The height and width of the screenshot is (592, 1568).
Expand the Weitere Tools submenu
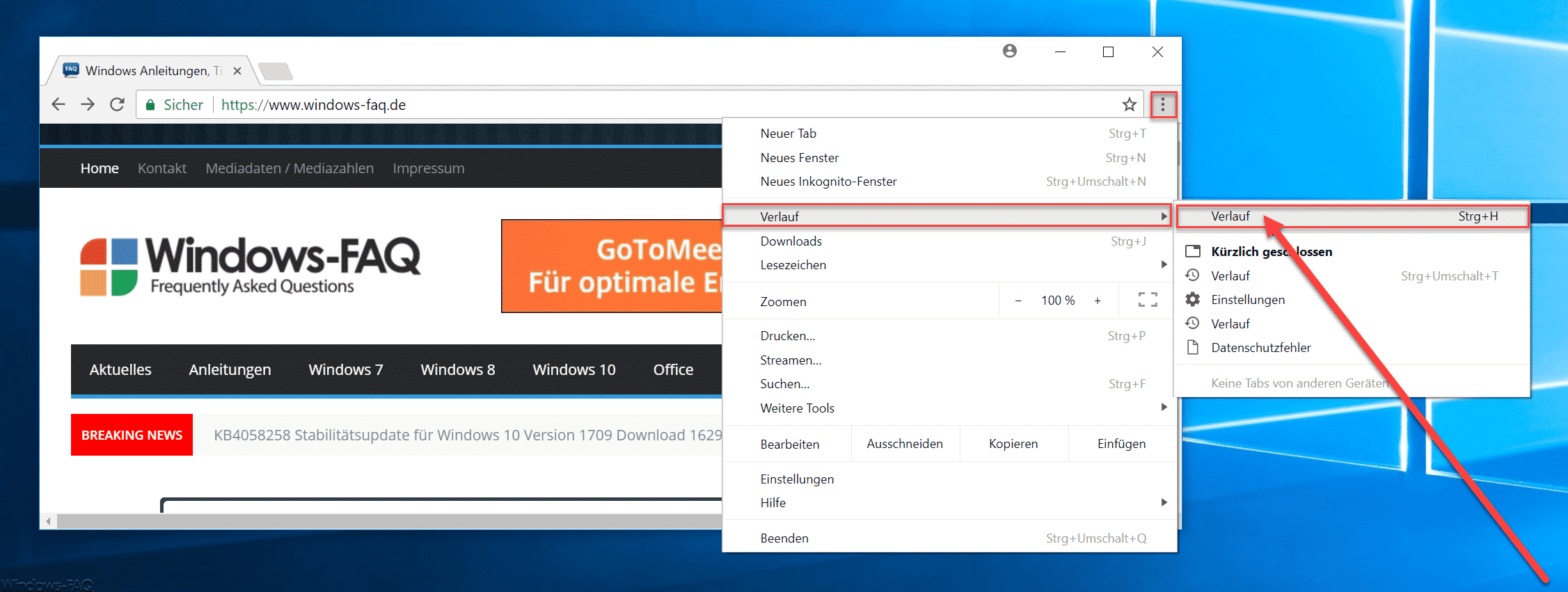tap(949, 408)
